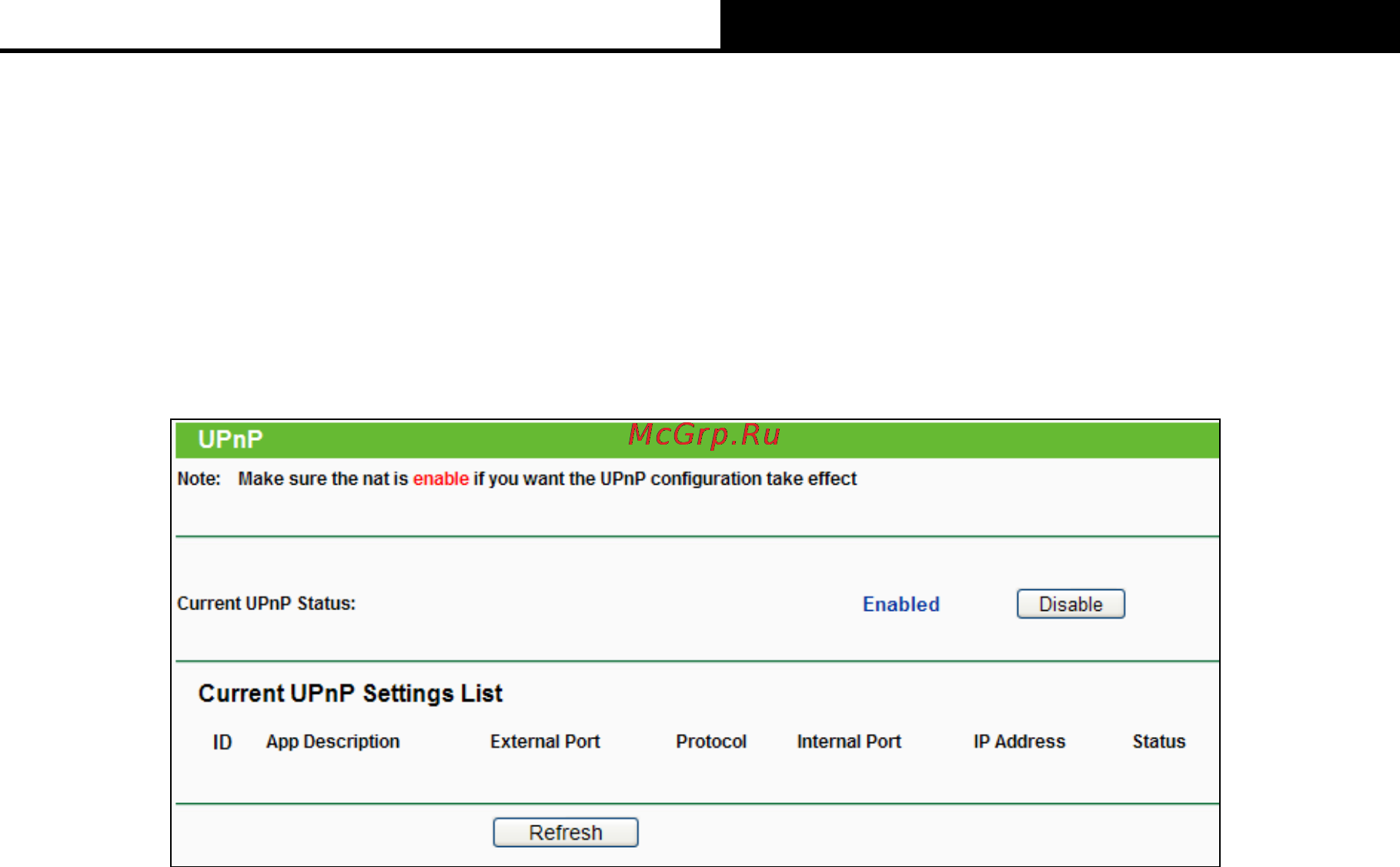The width and height of the screenshot is (1400, 867).
Task: Click the Internal Port column header
Action: tap(849, 742)
